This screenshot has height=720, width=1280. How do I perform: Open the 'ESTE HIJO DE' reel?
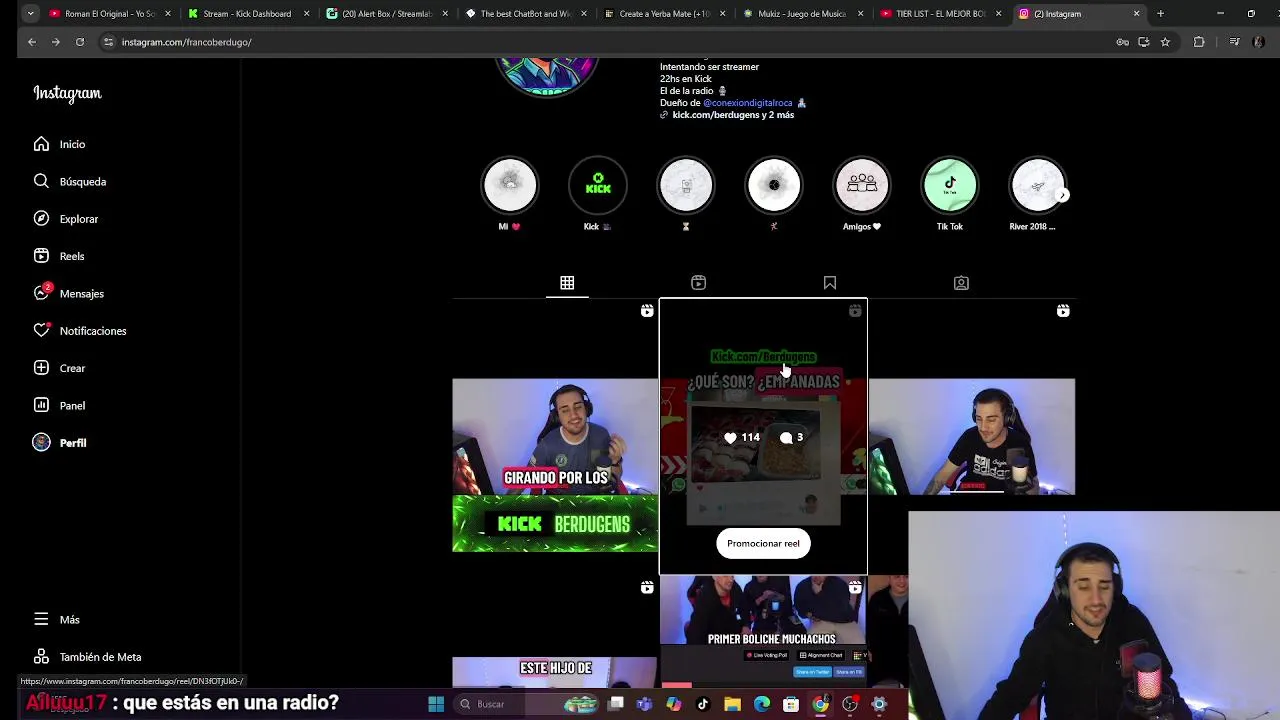coord(555,632)
